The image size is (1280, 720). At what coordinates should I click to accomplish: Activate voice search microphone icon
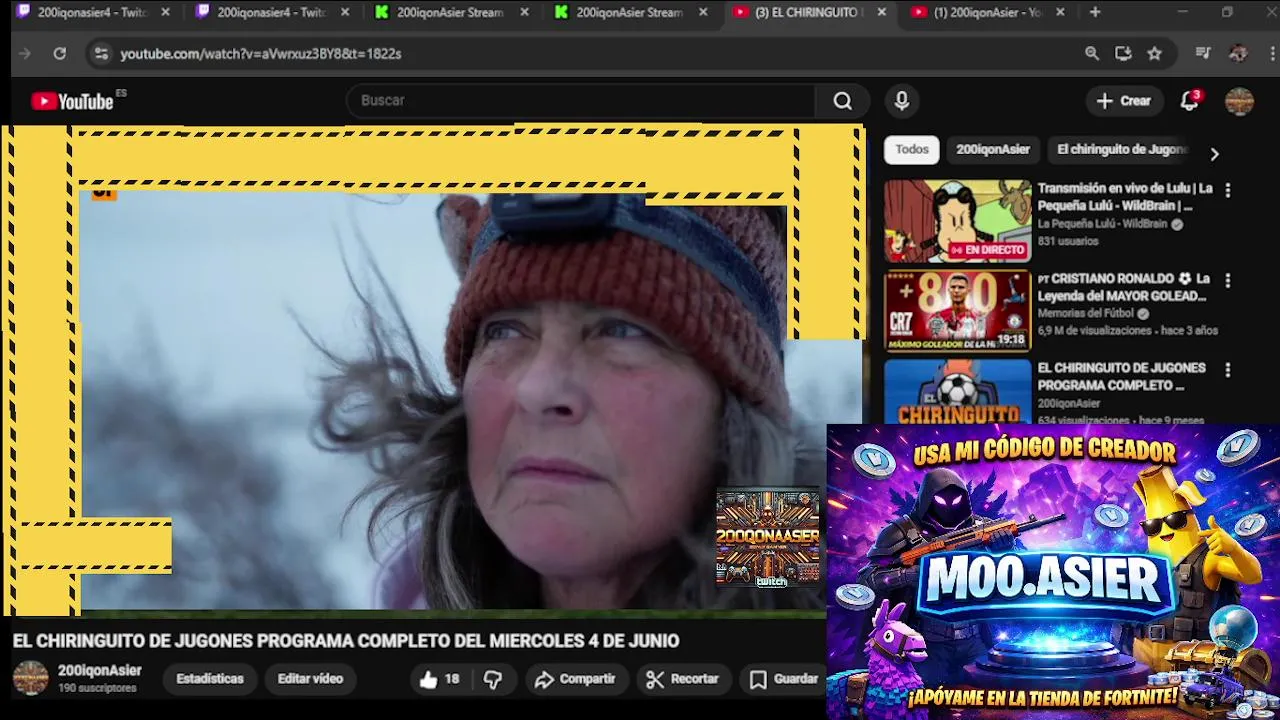[902, 101]
